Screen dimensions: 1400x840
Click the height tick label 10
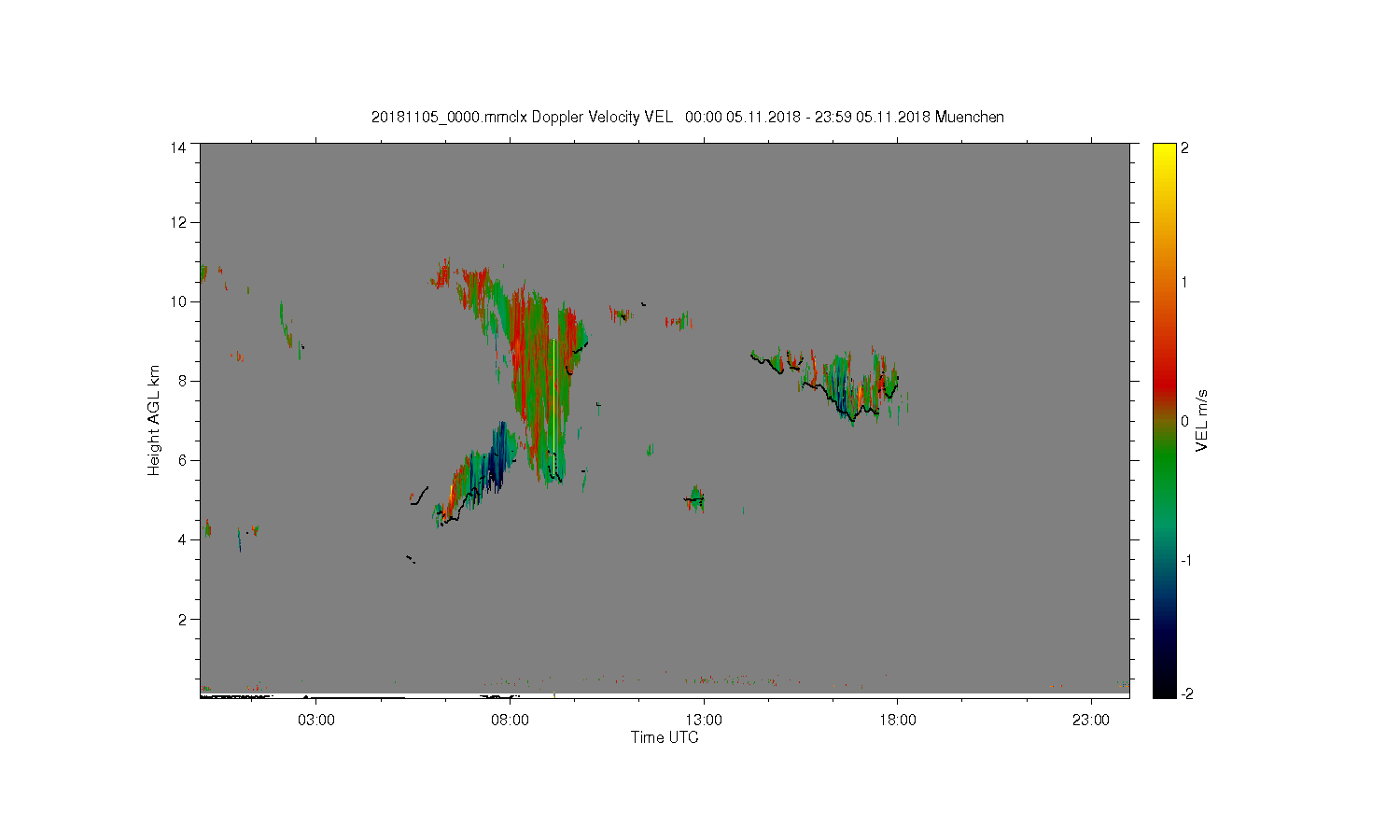pos(178,301)
